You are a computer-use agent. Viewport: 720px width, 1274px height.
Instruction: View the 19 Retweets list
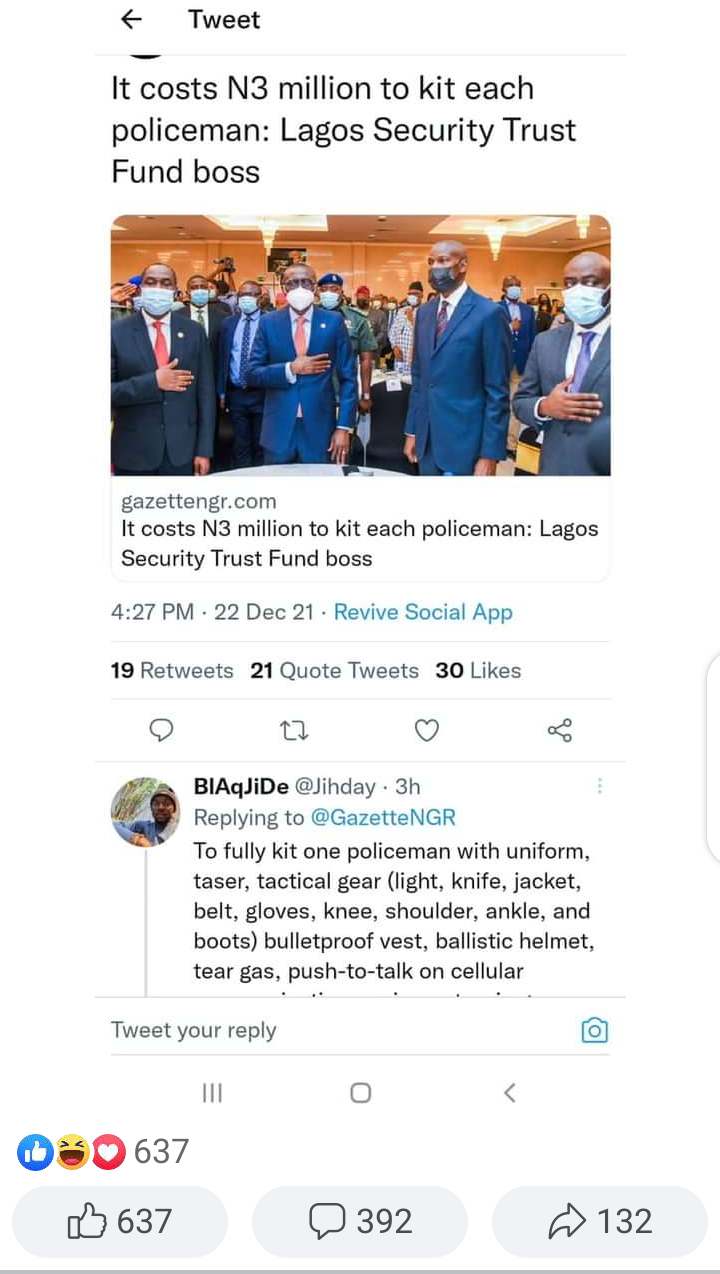click(x=172, y=670)
